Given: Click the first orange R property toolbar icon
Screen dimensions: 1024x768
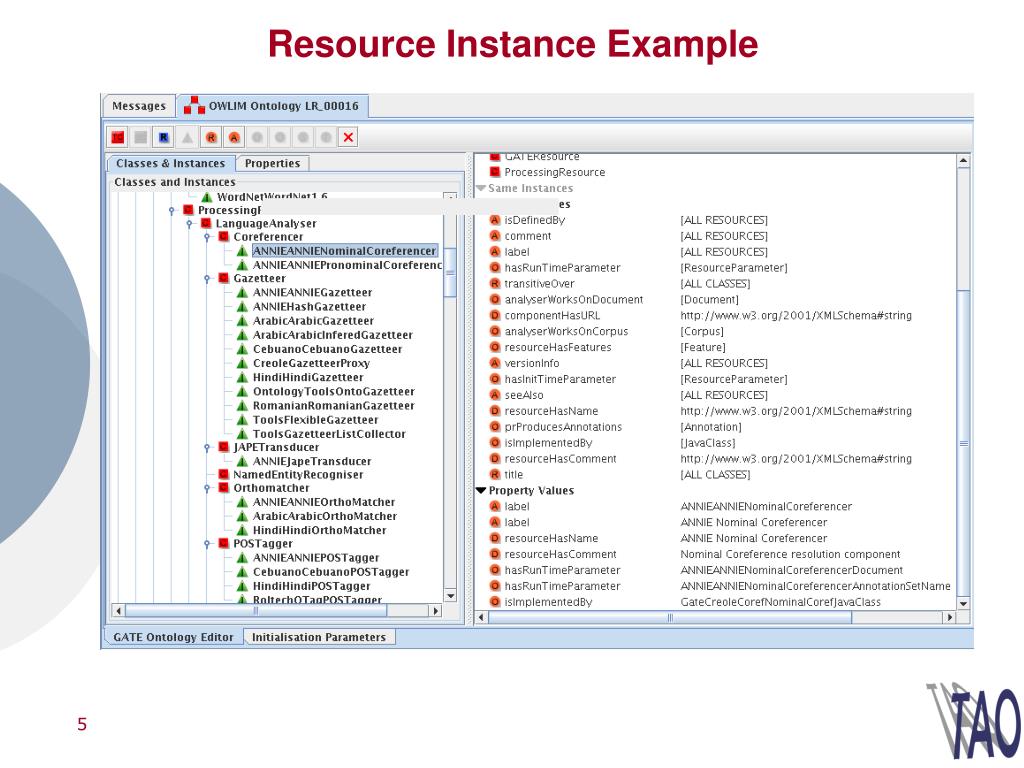Looking at the screenshot, I should click(211, 137).
